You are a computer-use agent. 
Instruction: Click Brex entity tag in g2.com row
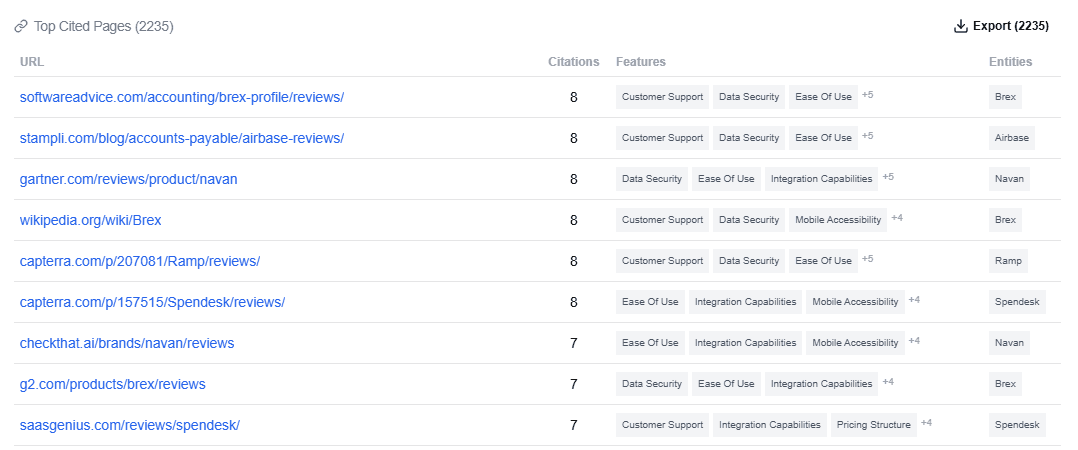[1005, 384]
